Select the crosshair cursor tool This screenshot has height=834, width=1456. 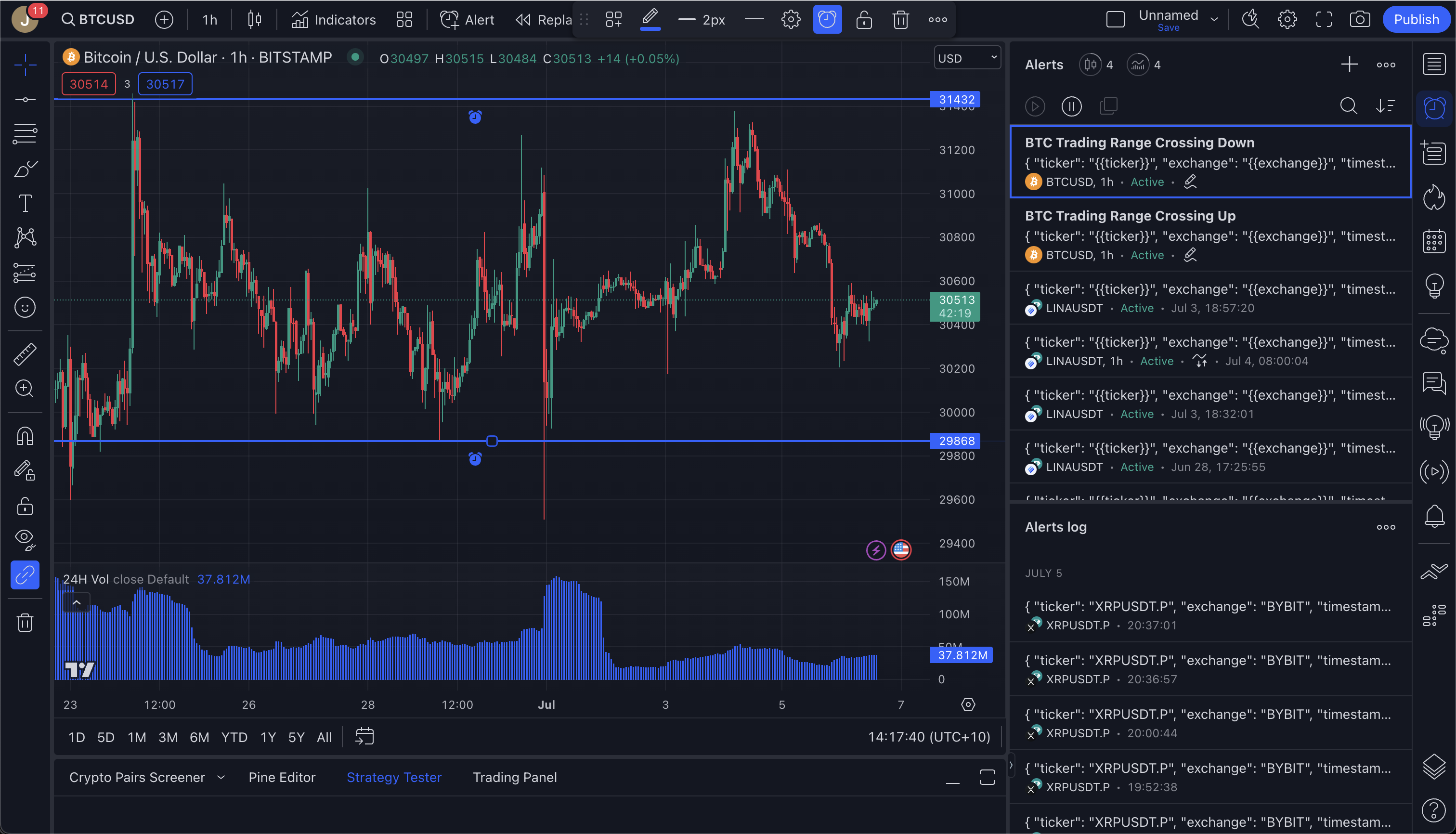(25, 65)
